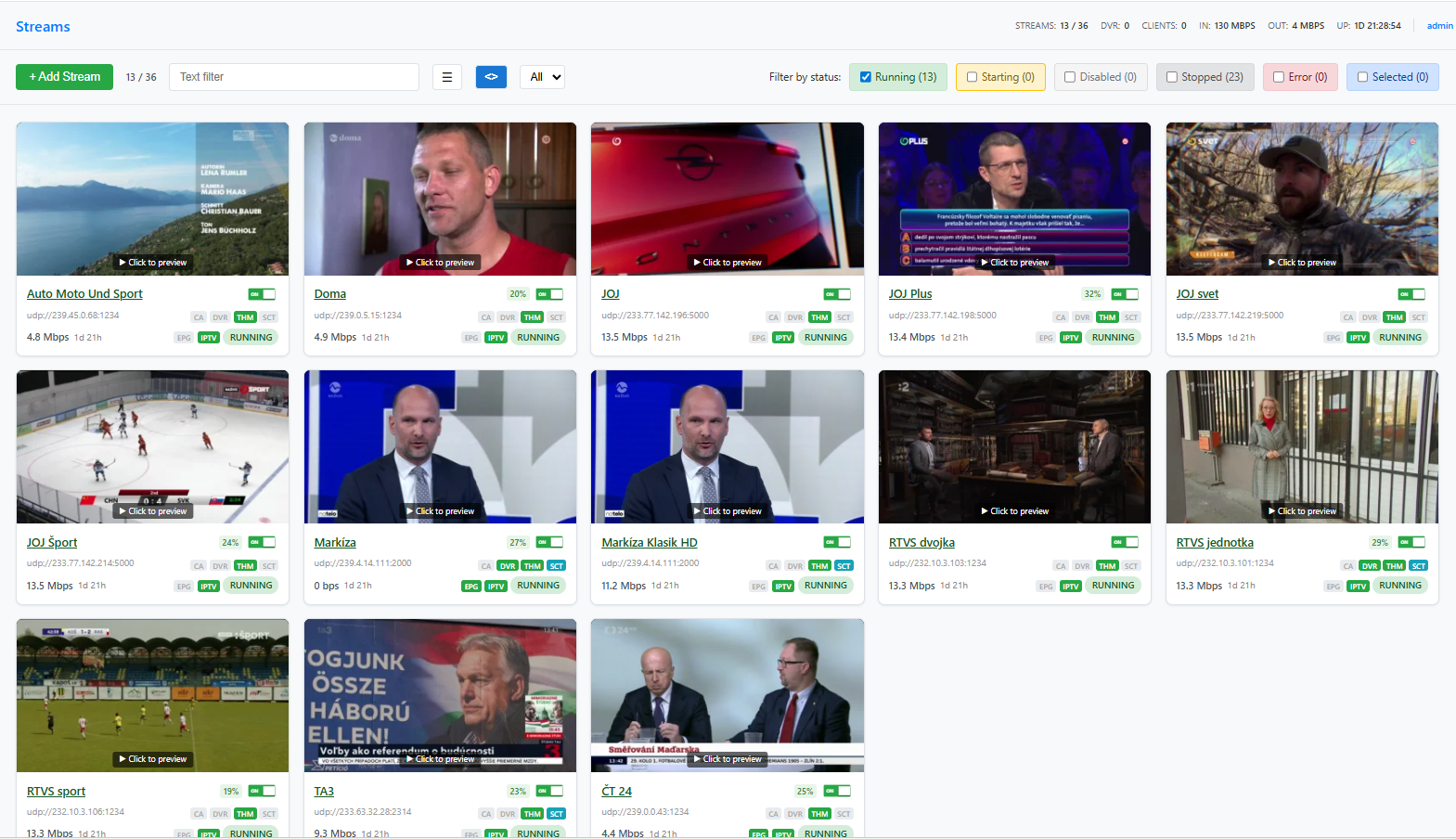Turn off the JOJ svet stream
The width and height of the screenshot is (1456, 839).
click(1411, 294)
